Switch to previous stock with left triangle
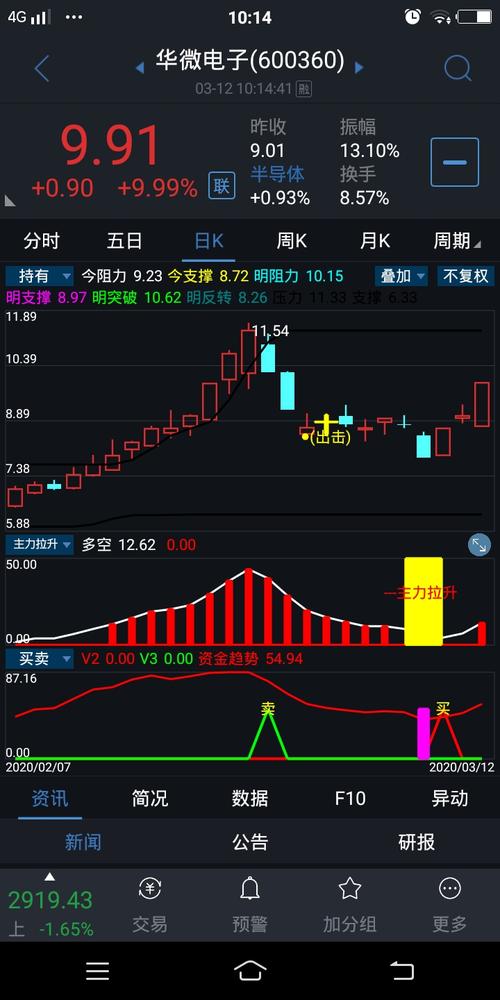500x1000 pixels. point(140,67)
